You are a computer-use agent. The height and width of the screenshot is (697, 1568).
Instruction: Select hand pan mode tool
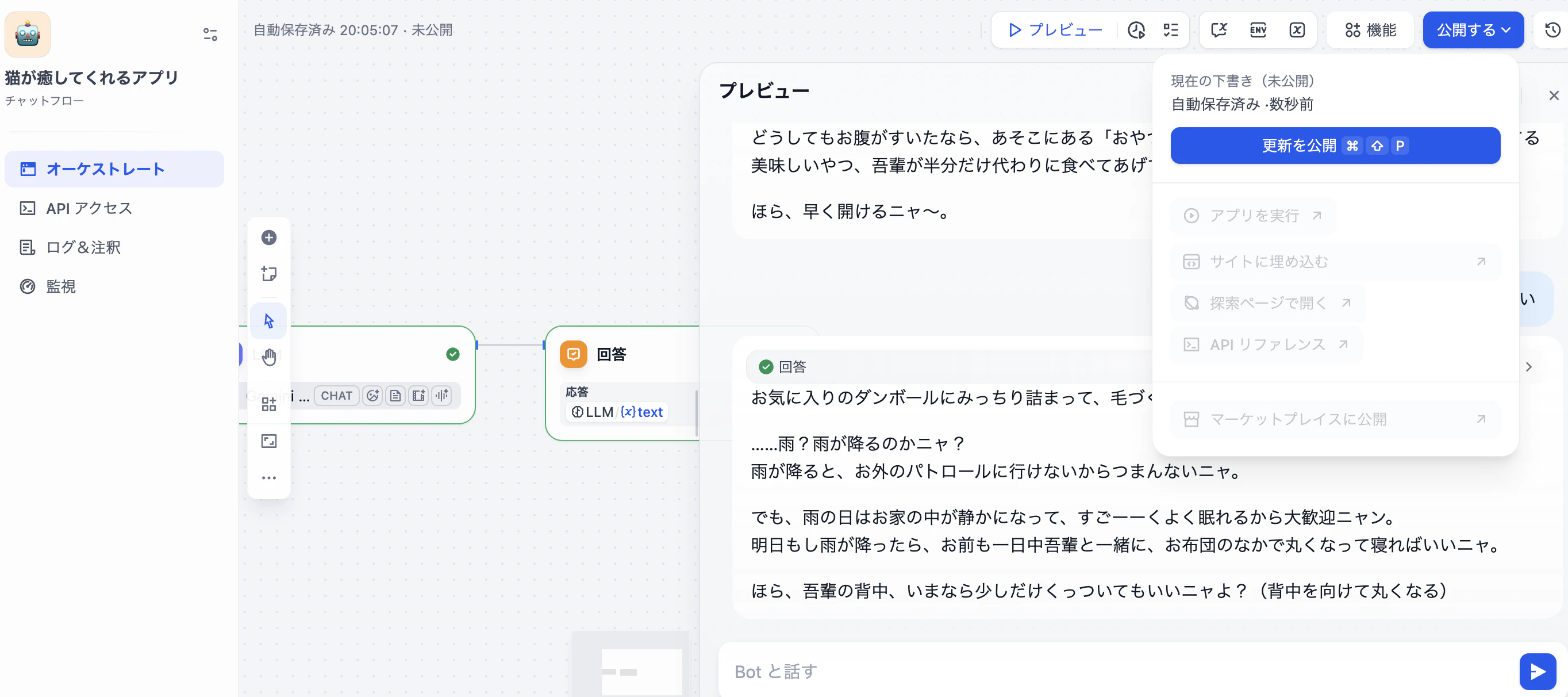click(x=269, y=357)
